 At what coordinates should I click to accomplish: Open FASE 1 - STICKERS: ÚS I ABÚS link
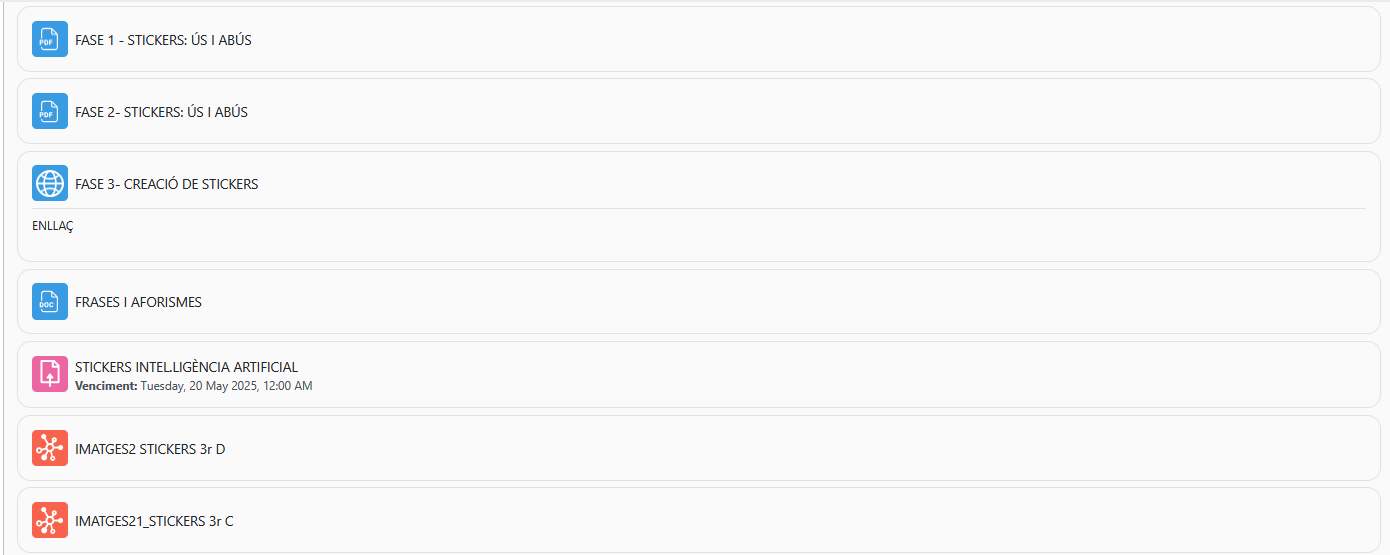click(163, 40)
